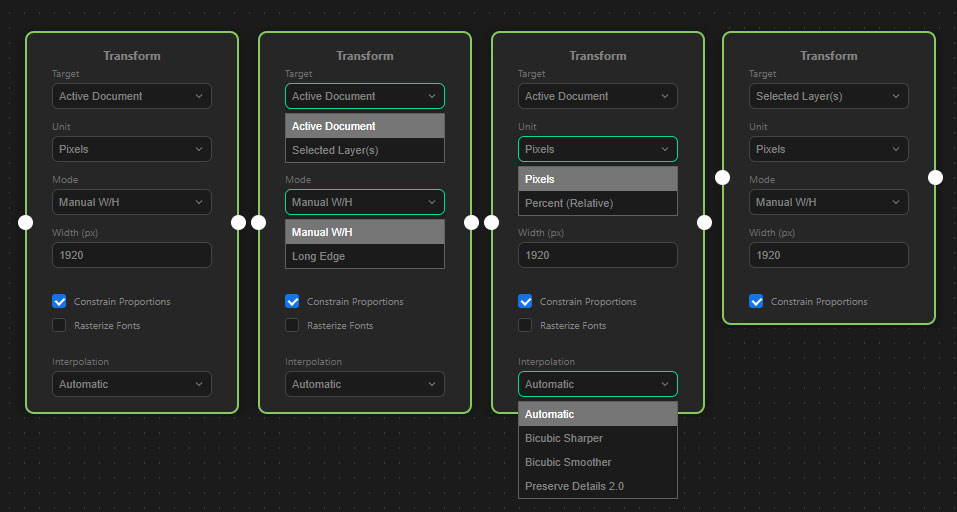
Task: Open the Mode dropdown in the rightmost node
Action: tap(828, 202)
